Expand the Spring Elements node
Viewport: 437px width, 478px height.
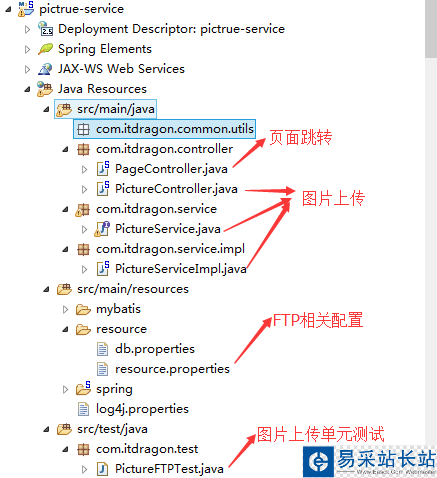pyautogui.click(x=27, y=50)
